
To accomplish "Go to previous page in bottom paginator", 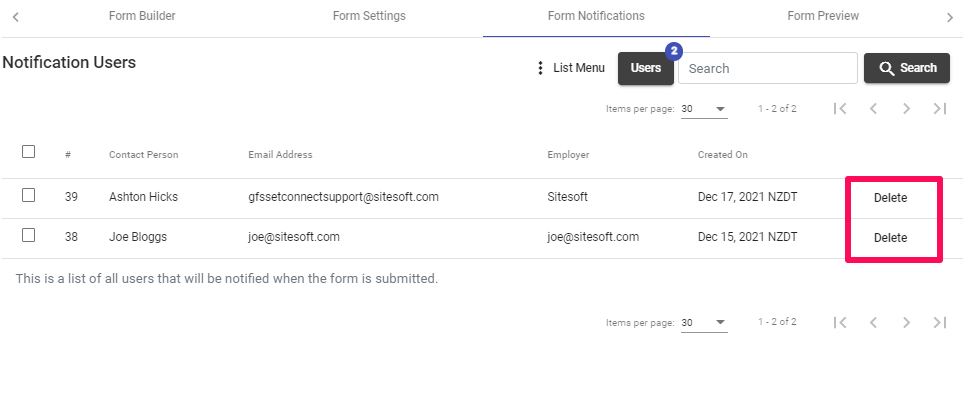I will 873,322.
